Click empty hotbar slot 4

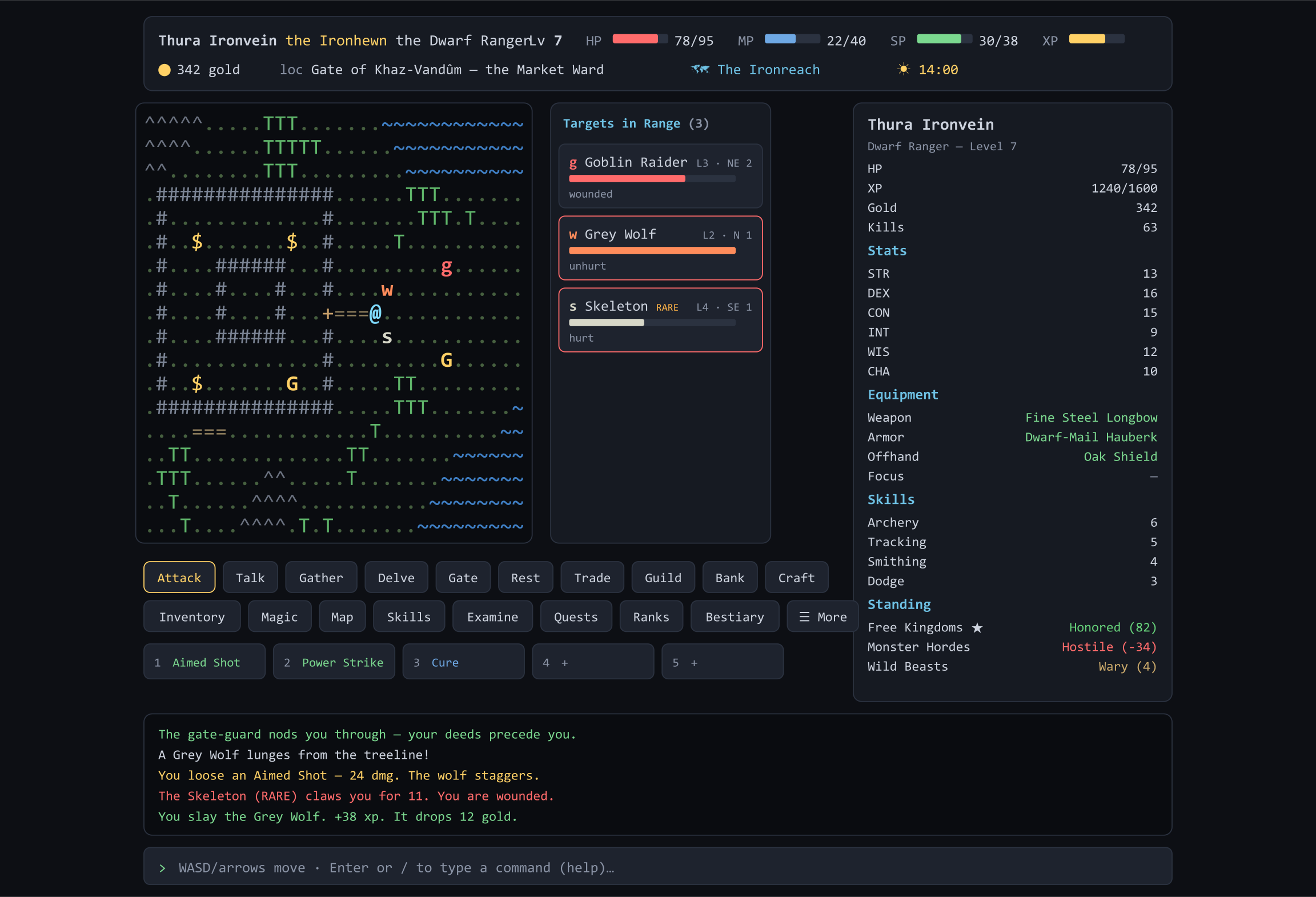tap(593, 662)
